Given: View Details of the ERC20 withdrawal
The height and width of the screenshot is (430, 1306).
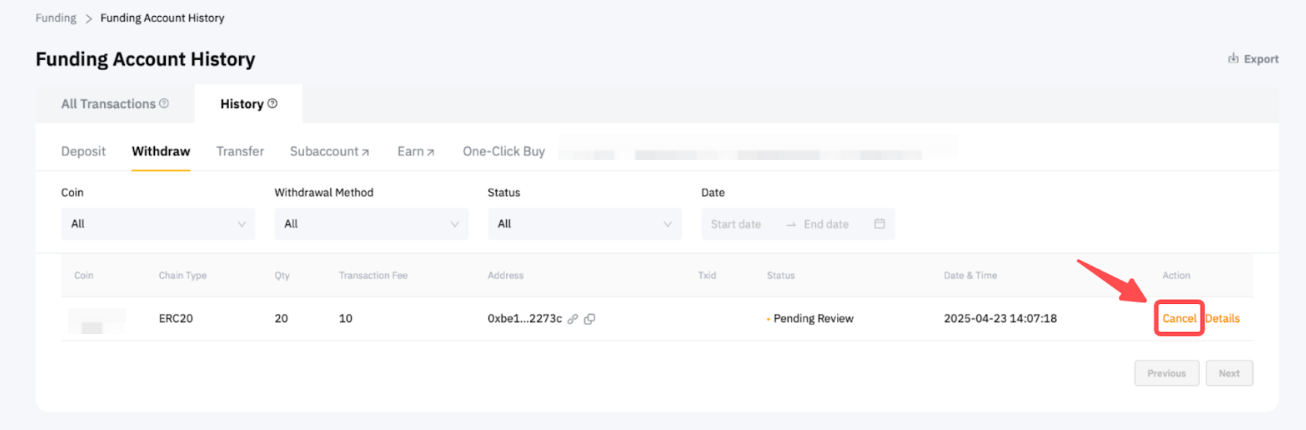Looking at the screenshot, I should [x=1222, y=319].
